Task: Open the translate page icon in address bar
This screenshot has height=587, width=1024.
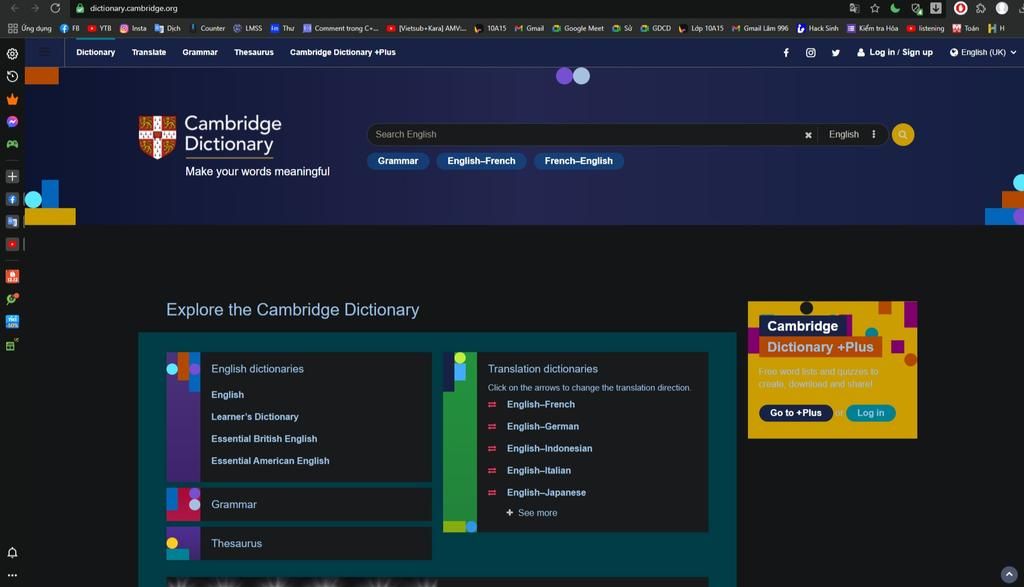Action: 854,8
